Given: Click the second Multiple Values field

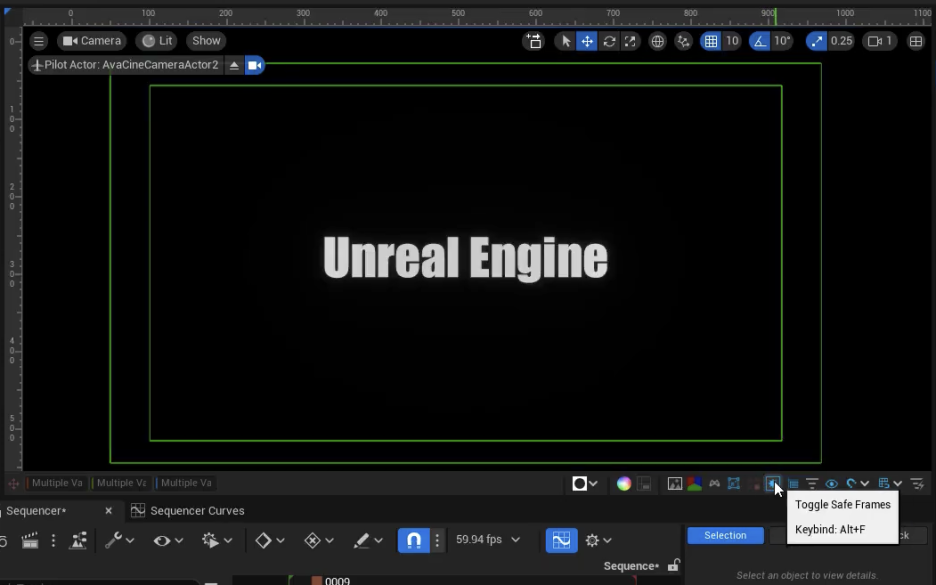Looking at the screenshot, I should [x=121, y=483].
